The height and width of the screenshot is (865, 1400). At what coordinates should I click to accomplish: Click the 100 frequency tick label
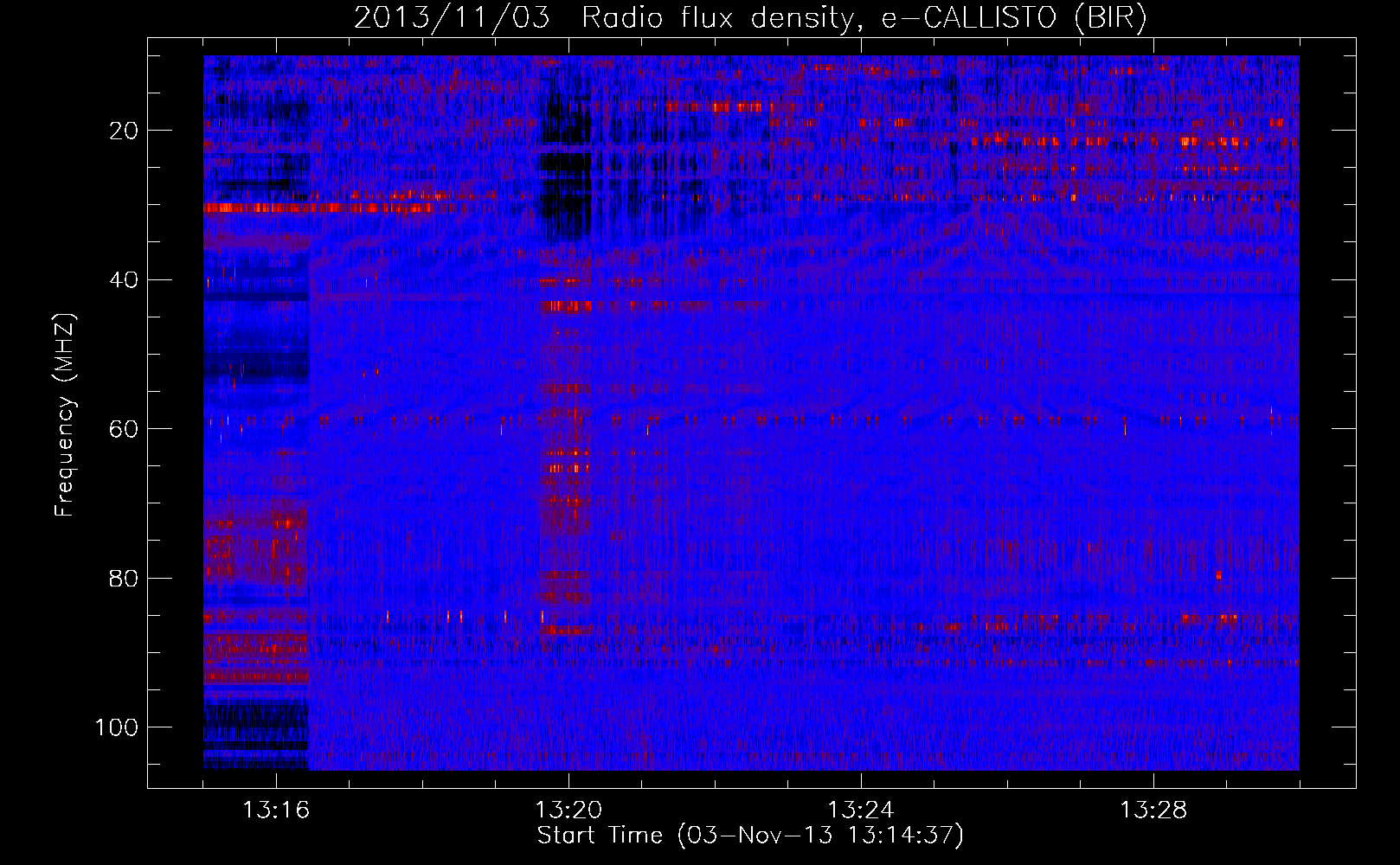pos(117,727)
